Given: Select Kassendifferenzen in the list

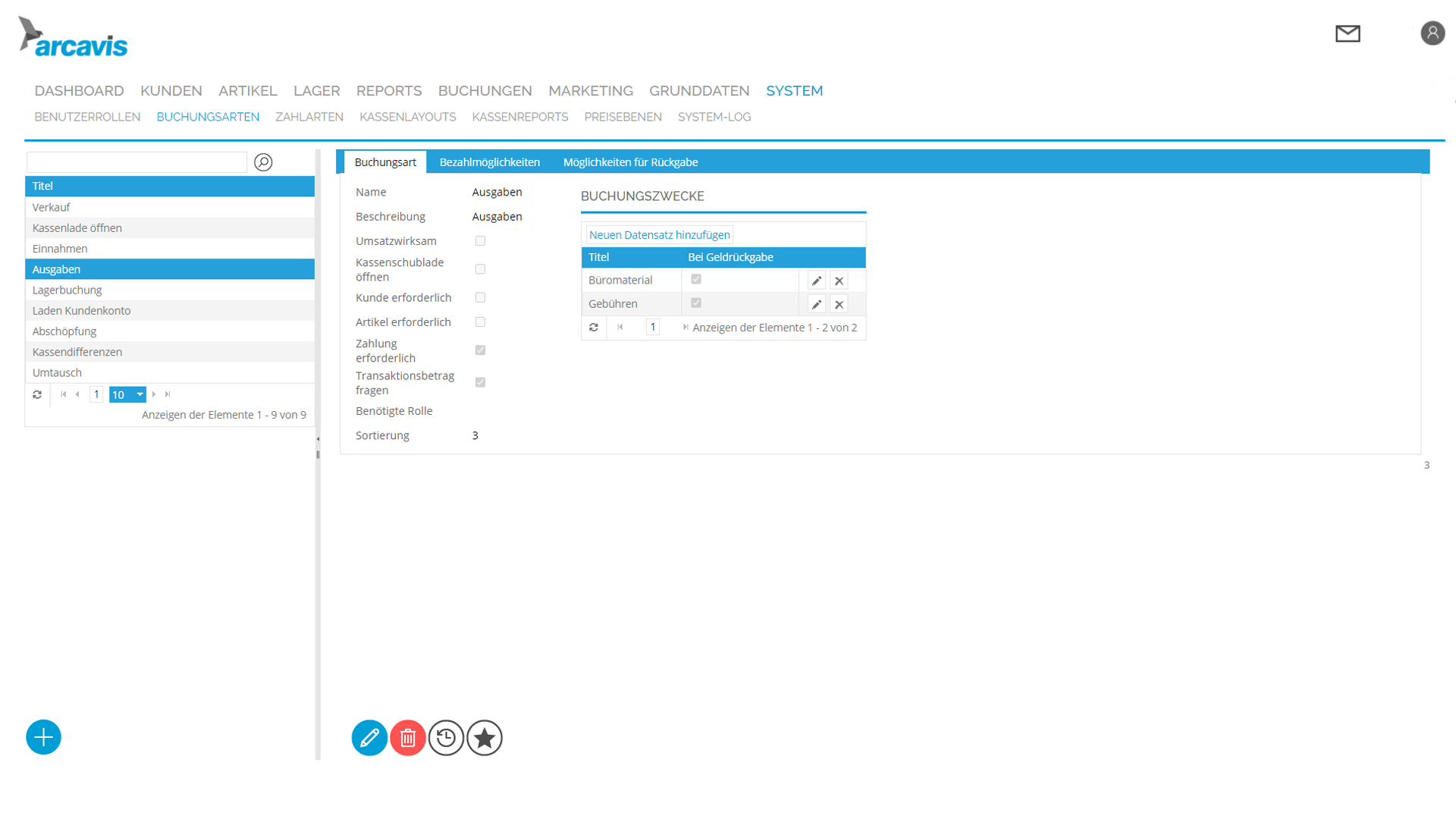Looking at the screenshot, I should pyautogui.click(x=170, y=352).
